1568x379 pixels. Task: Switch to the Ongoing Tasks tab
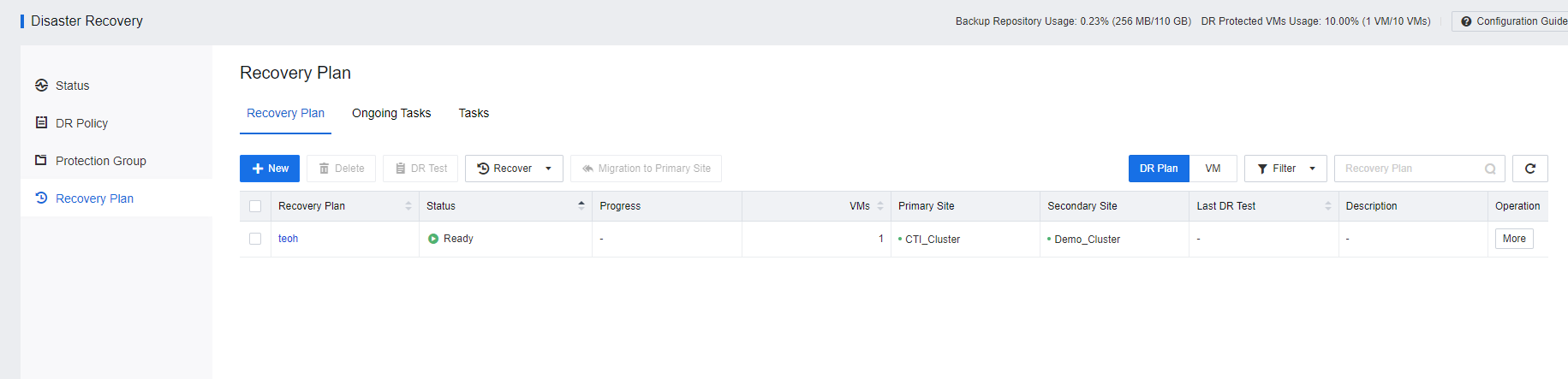click(x=391, y=113)
